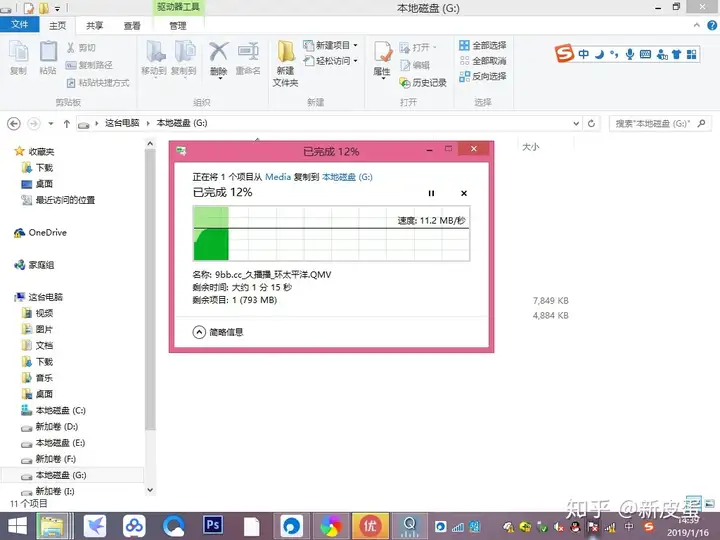This screenshot has width=720, height=540.
Task: Click This PC in address bar
Action: click(122, 123)
